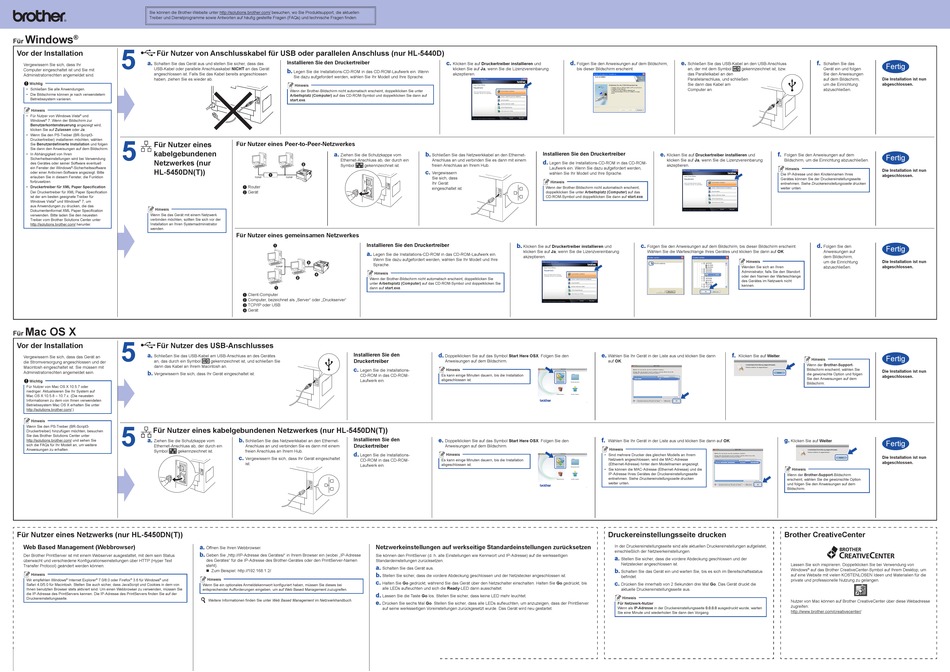950x672 pixels.
Task: Click the Fertig badge in the Mac wired network row
Action: click(895, 444)
